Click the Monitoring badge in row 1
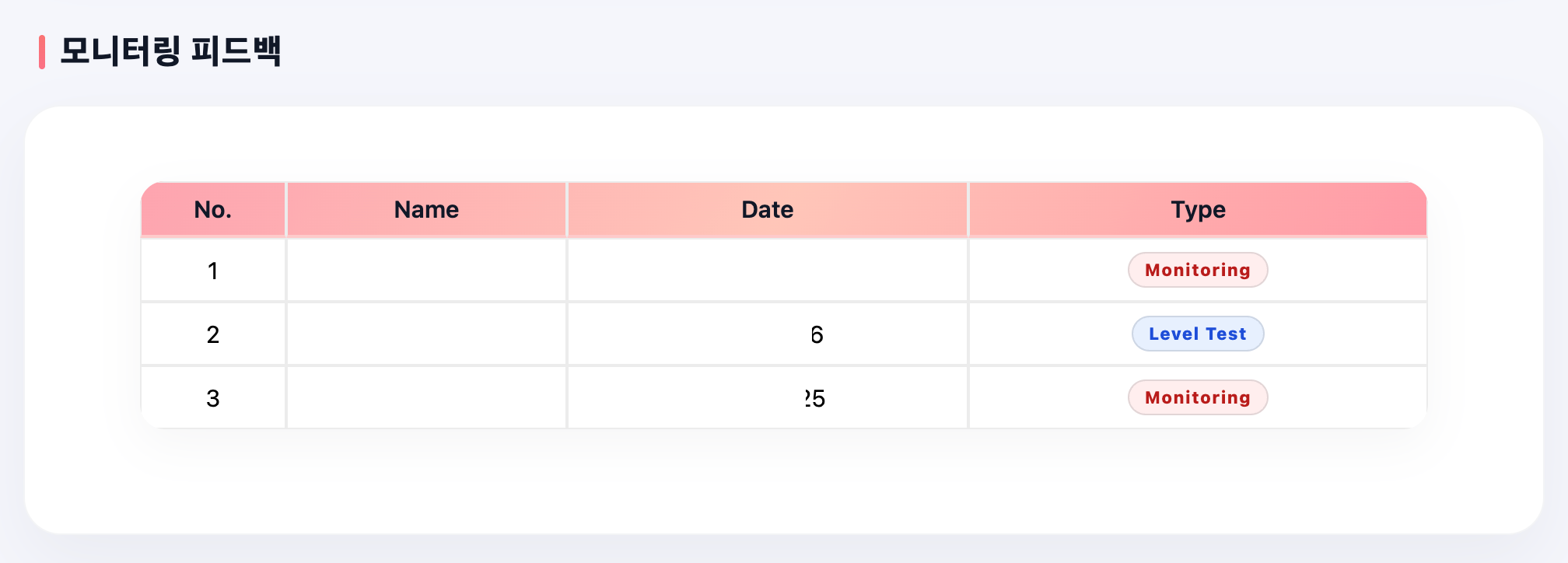1568x563 pixels. 1198,270
